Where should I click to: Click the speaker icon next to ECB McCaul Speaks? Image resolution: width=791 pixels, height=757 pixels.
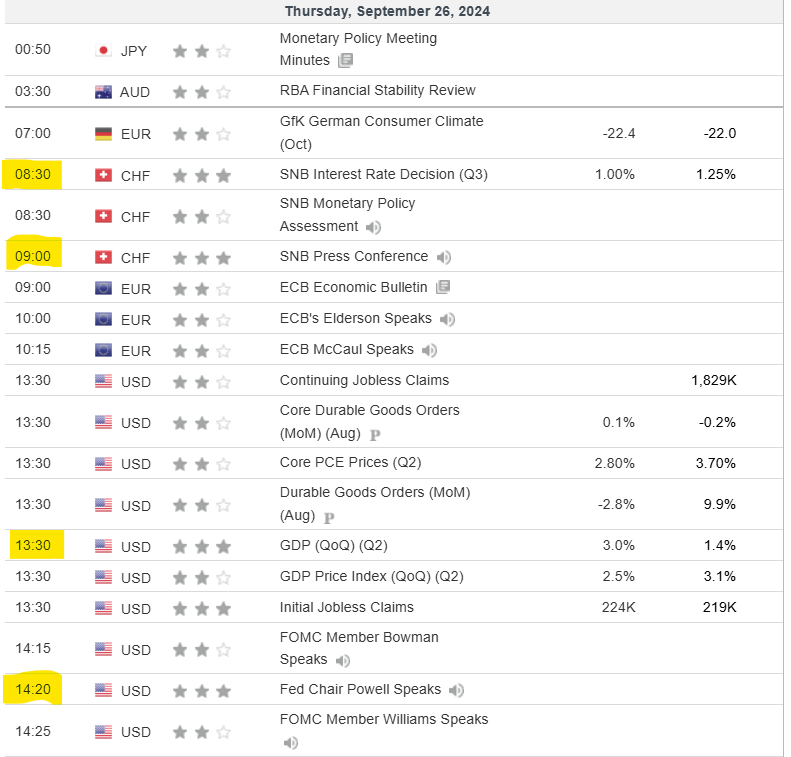429,350
